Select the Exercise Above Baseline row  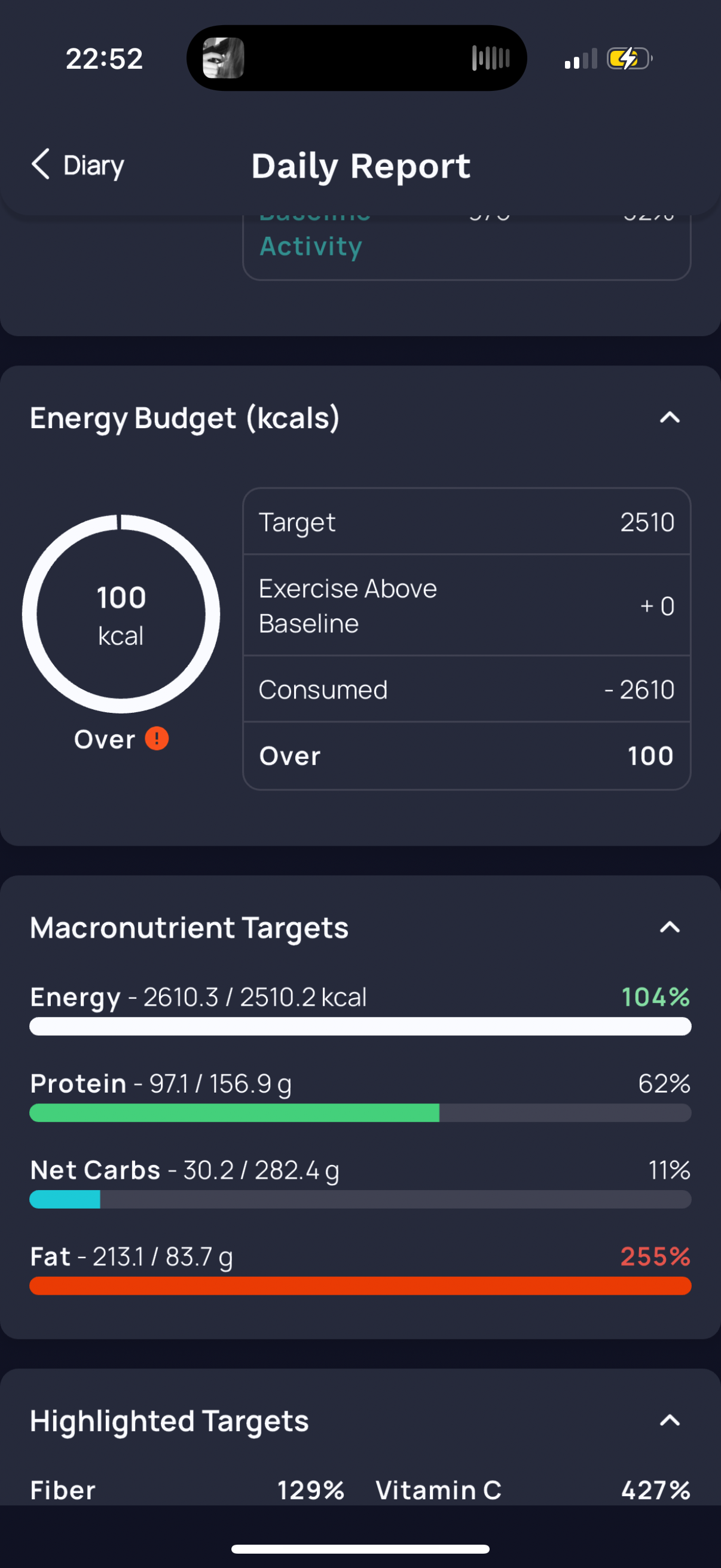(x=466, y=606)
